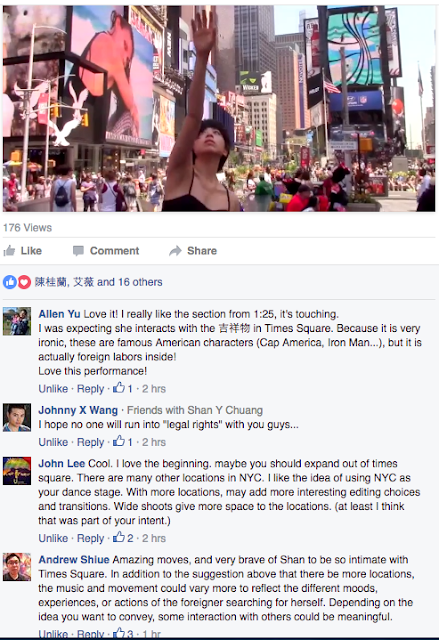The image size is (439, 640).
Task: Open the John Lee profile name link
Action: (62, 464)
